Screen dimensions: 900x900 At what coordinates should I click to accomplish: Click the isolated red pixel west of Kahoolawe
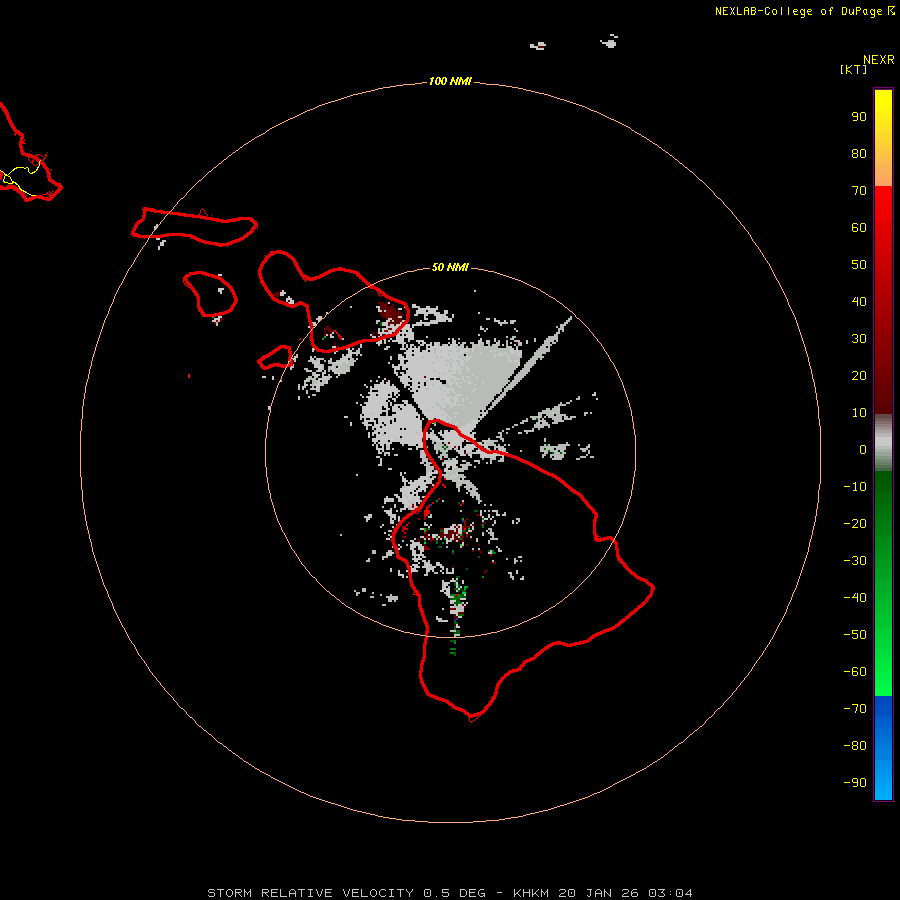pos(189,376)
